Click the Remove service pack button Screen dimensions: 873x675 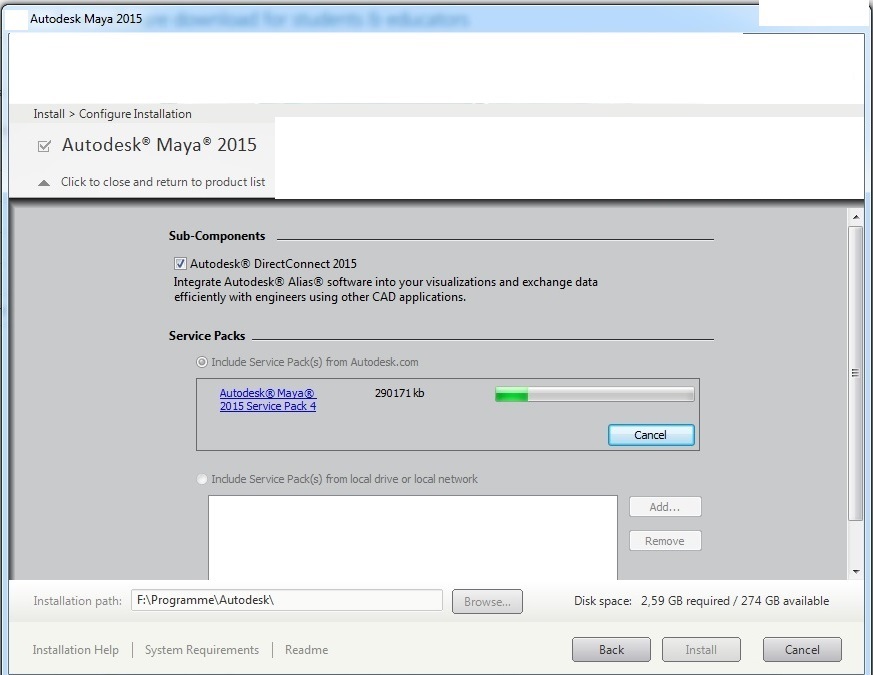[665, 541]
